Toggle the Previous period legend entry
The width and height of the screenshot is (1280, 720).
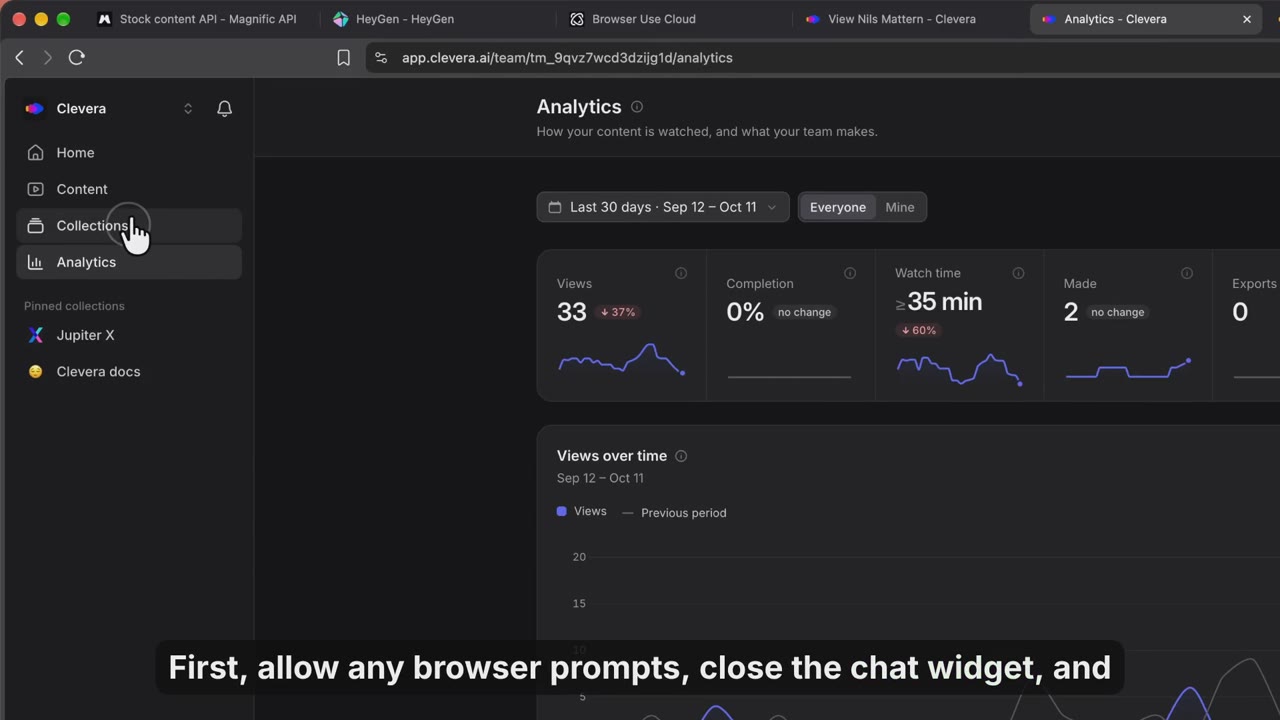coord(674,513)
